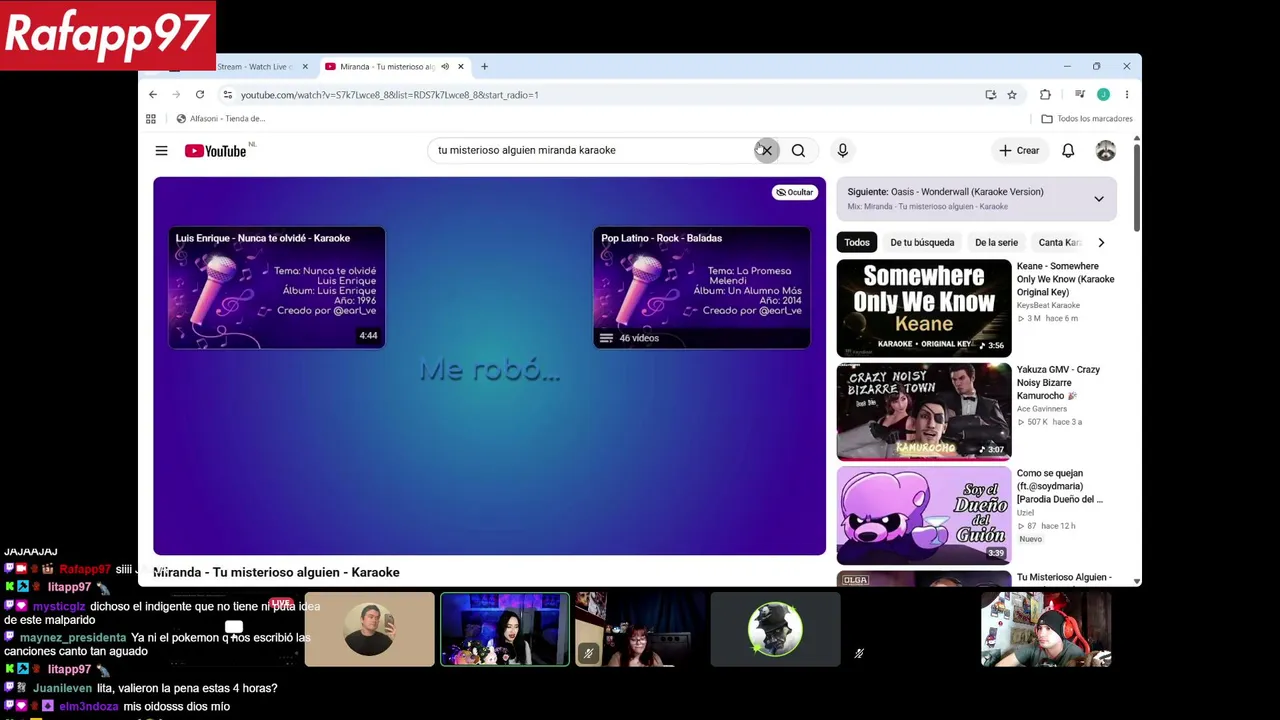Open the install app icon in address bar

click(991, 95)
